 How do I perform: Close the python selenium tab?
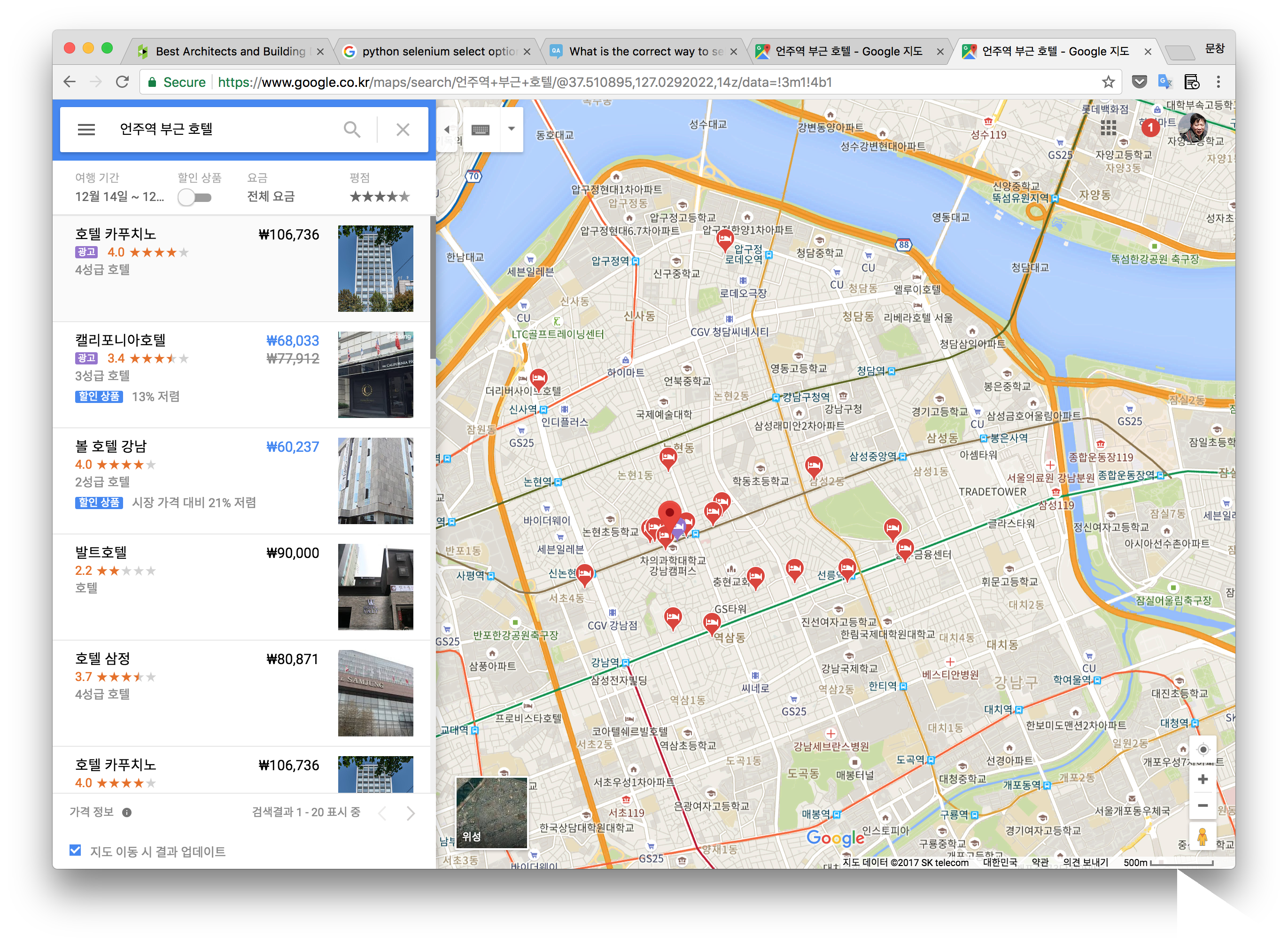pos(527,52)
